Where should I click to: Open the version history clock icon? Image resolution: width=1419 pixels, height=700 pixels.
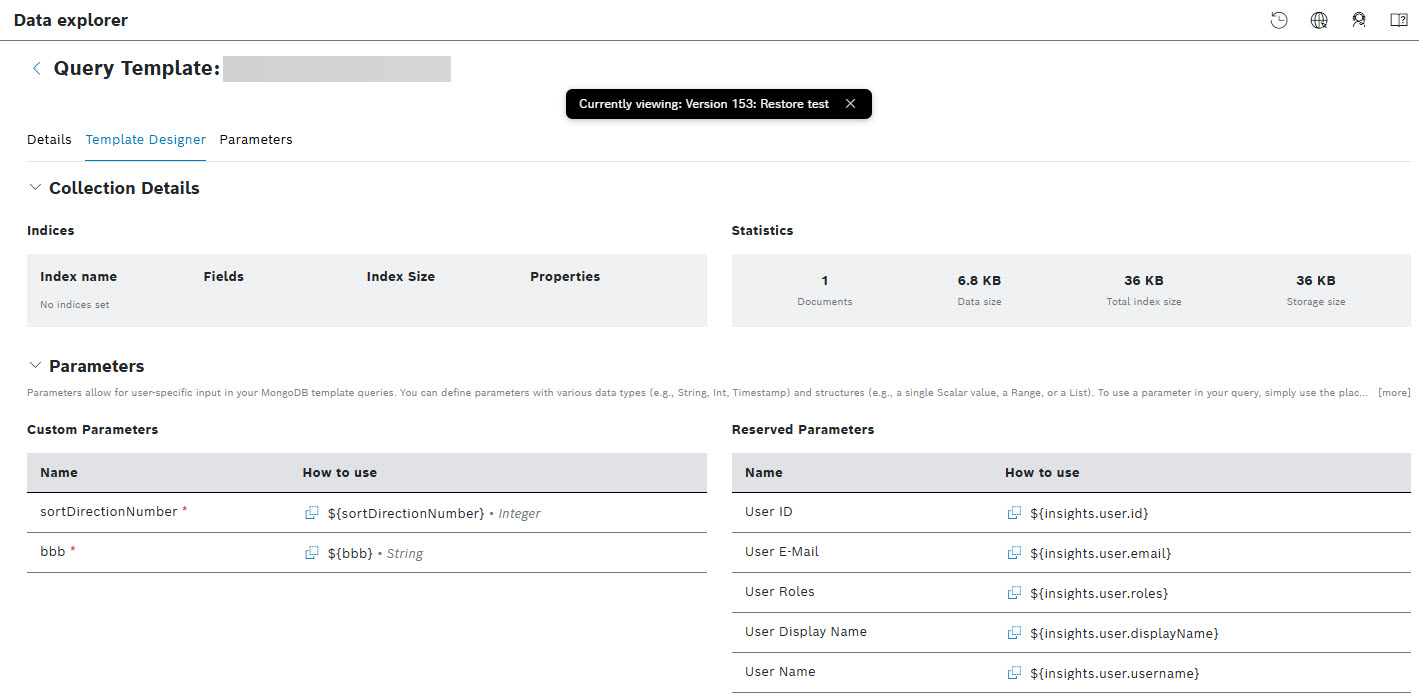point(1279,20)
